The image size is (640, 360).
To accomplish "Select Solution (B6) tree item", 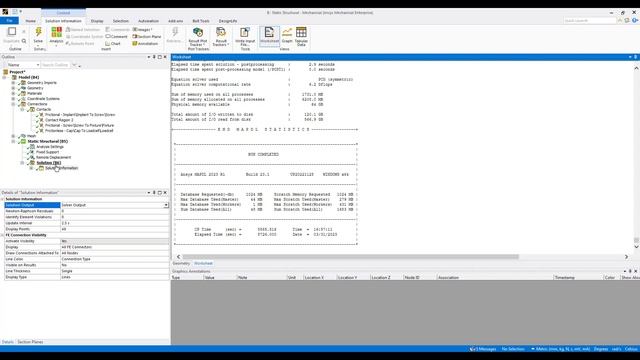I will pos(49,162).
